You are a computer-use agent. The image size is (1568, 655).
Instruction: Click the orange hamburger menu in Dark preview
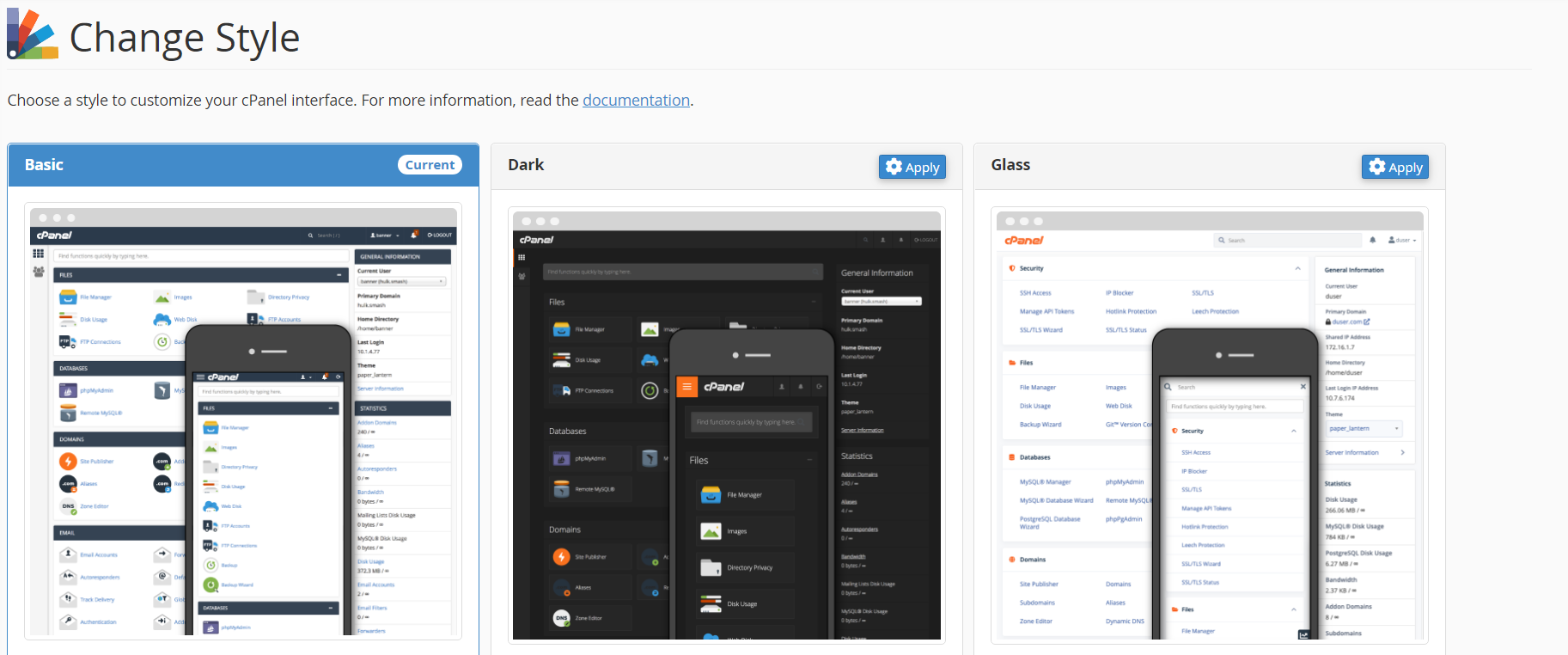click(x=686, y=387)
